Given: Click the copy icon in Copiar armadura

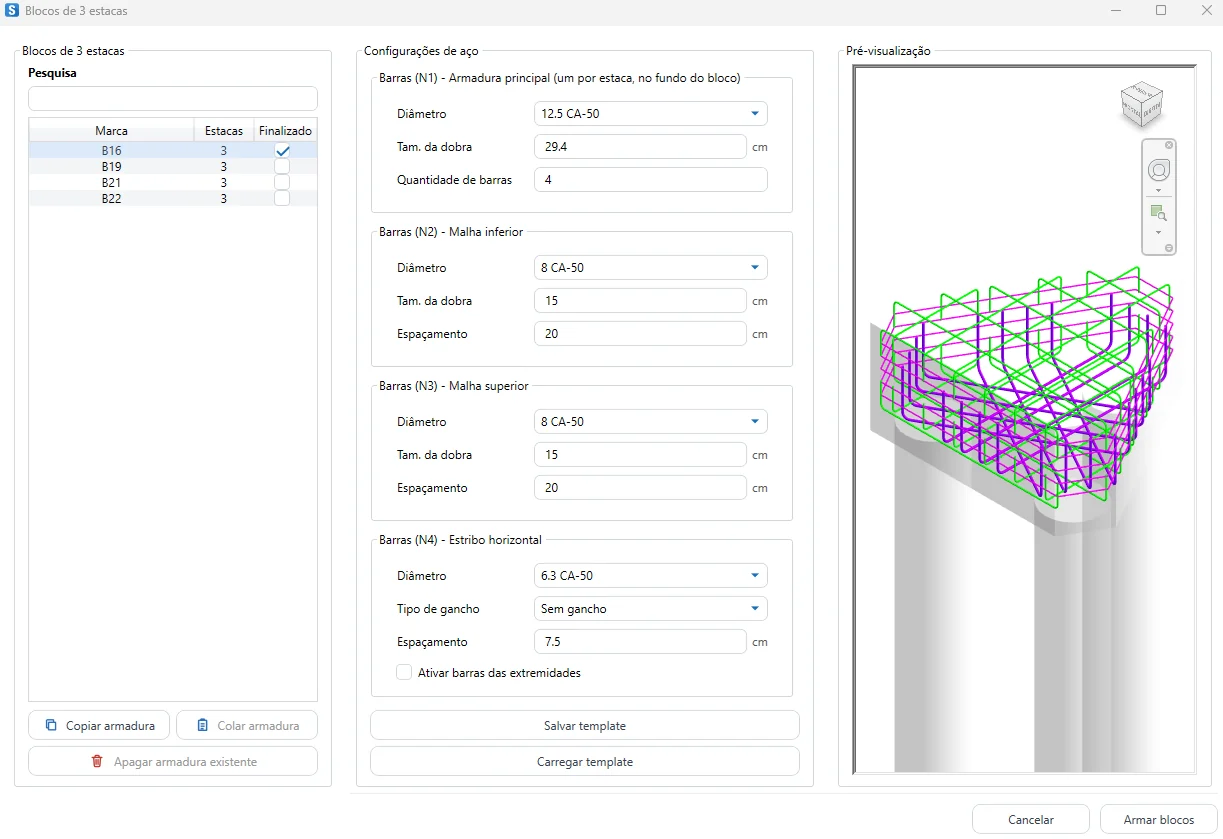Looking at the screenshot, I should coord(51,725).
